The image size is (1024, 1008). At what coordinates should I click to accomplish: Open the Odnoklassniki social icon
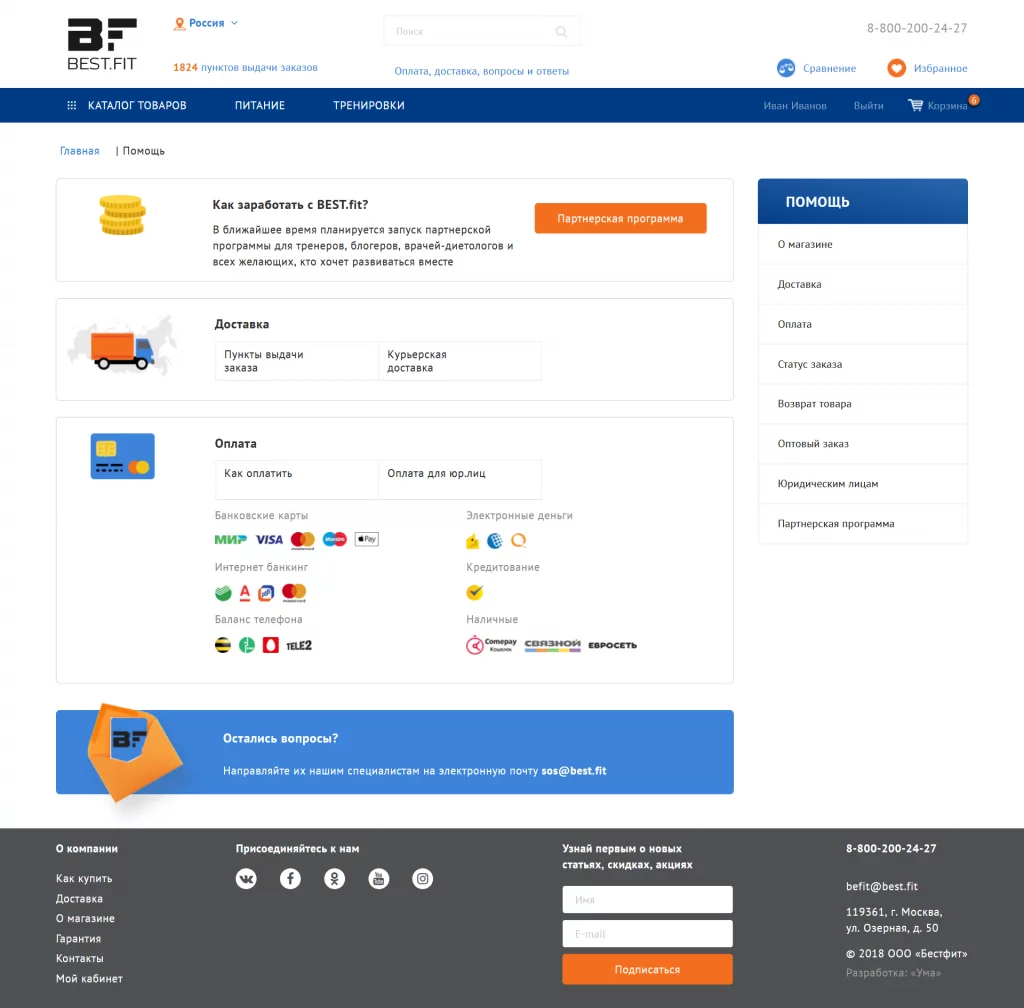[334, 879]
